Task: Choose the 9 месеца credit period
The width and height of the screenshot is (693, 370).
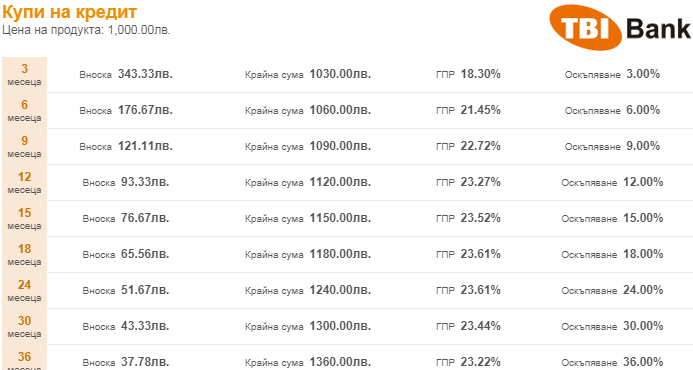Action: pos(24,147)
